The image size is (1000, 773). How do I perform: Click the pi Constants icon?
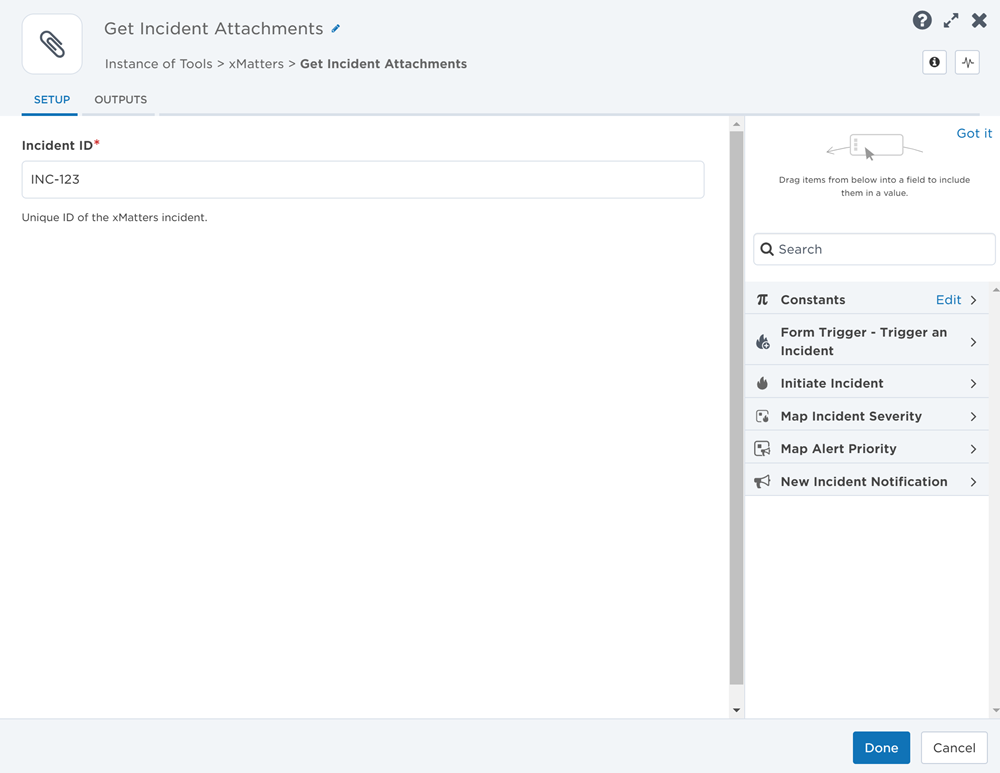[762, 300]
